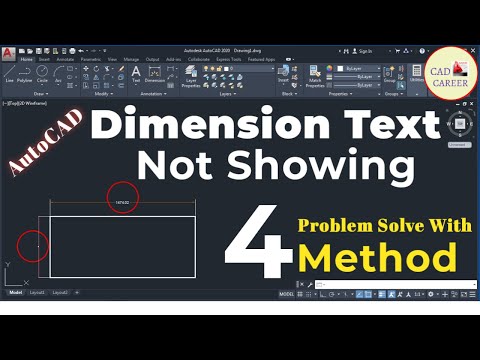
Task: Click the Rotate tool in Modify panel
Action: 96,69
